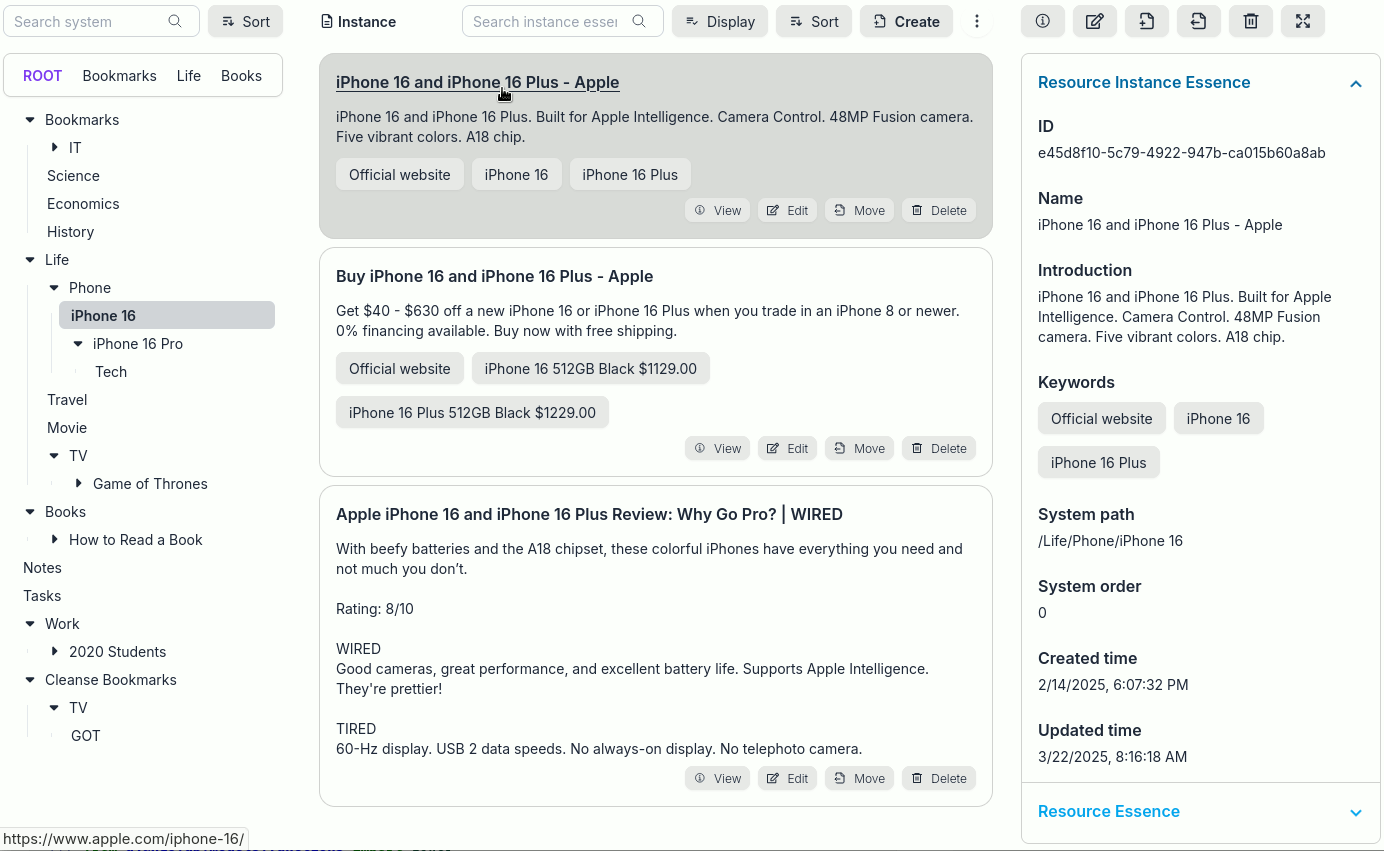Viewport: 1384px width, 851px height.
Task: Expand the Resource Essence section chevron
Action: click(x=1356, y=813)
